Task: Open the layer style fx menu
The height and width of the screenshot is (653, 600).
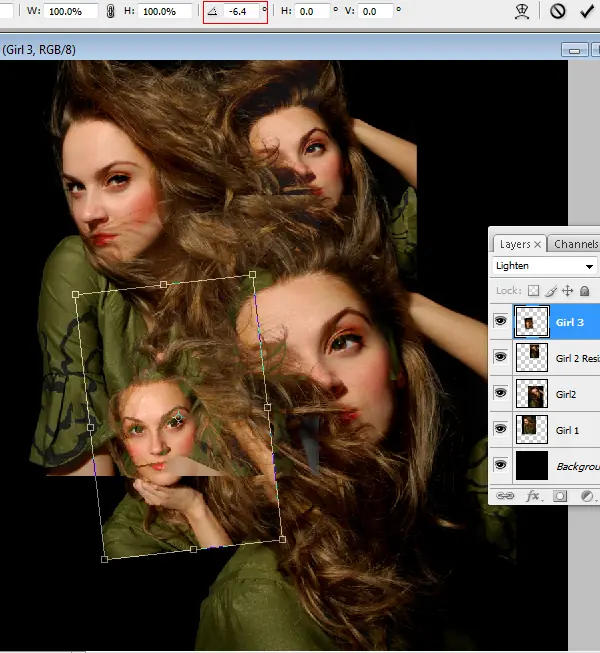Action: coord(533,495)
